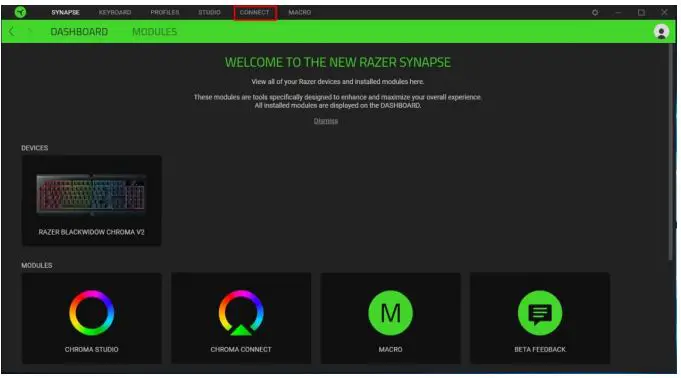This screenshot has width=681, height=378.
Task: Switch to the Profiles tab
Action: coord(165,13)
